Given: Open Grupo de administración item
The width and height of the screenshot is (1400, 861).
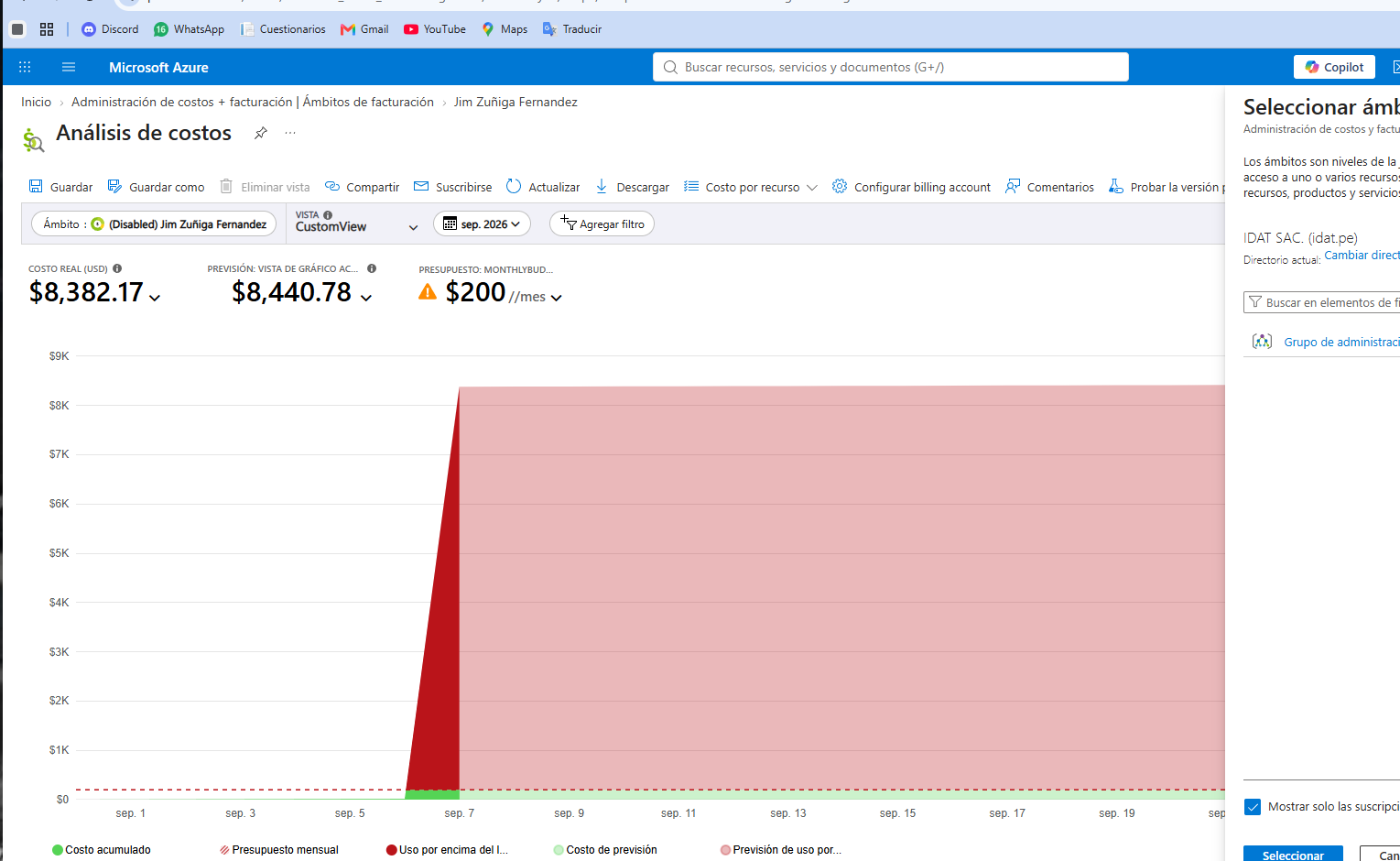Looking at the screenshot, I should click(x=1341, y=342).
